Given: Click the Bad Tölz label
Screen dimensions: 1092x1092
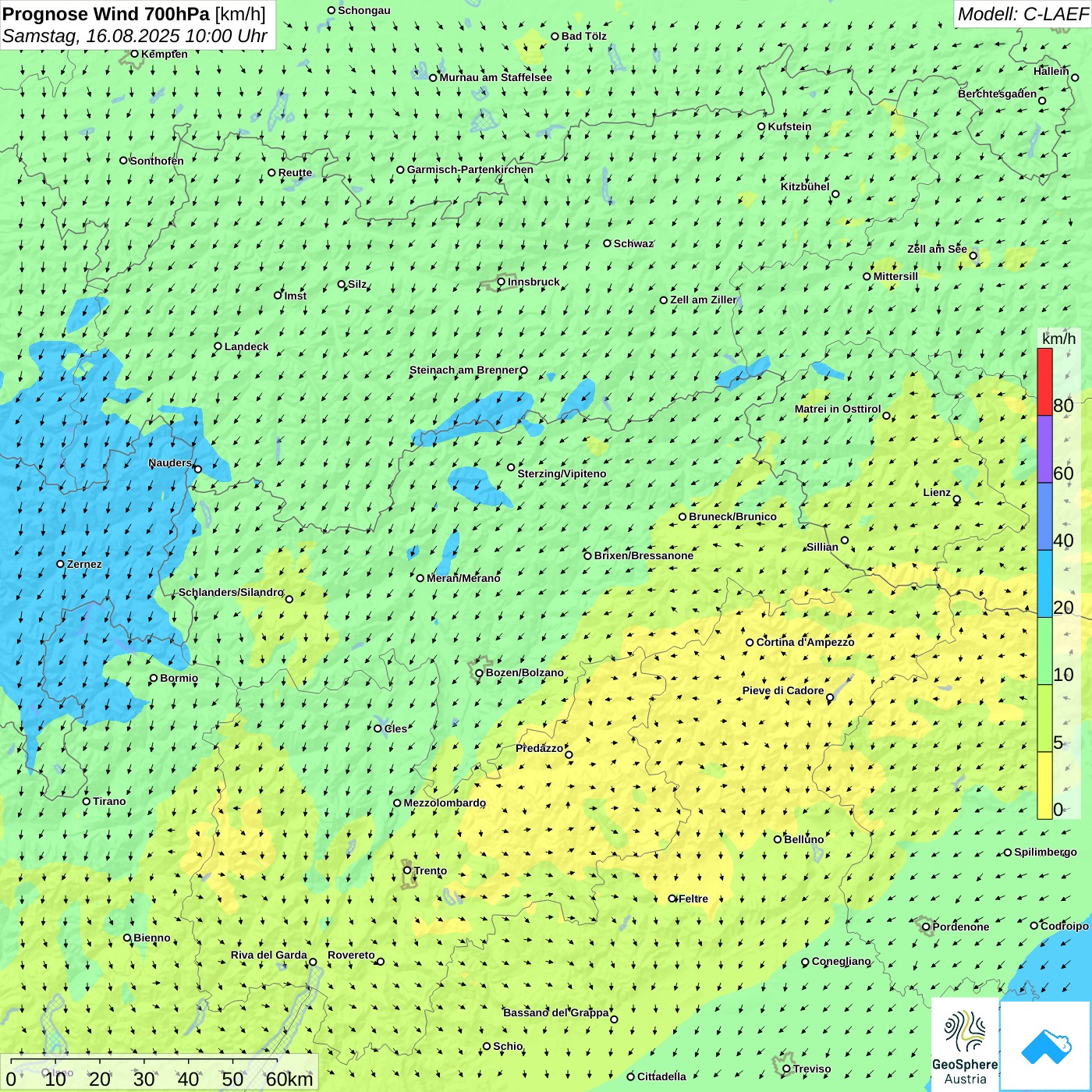Looking at the screenshot, I should [584, 36].
